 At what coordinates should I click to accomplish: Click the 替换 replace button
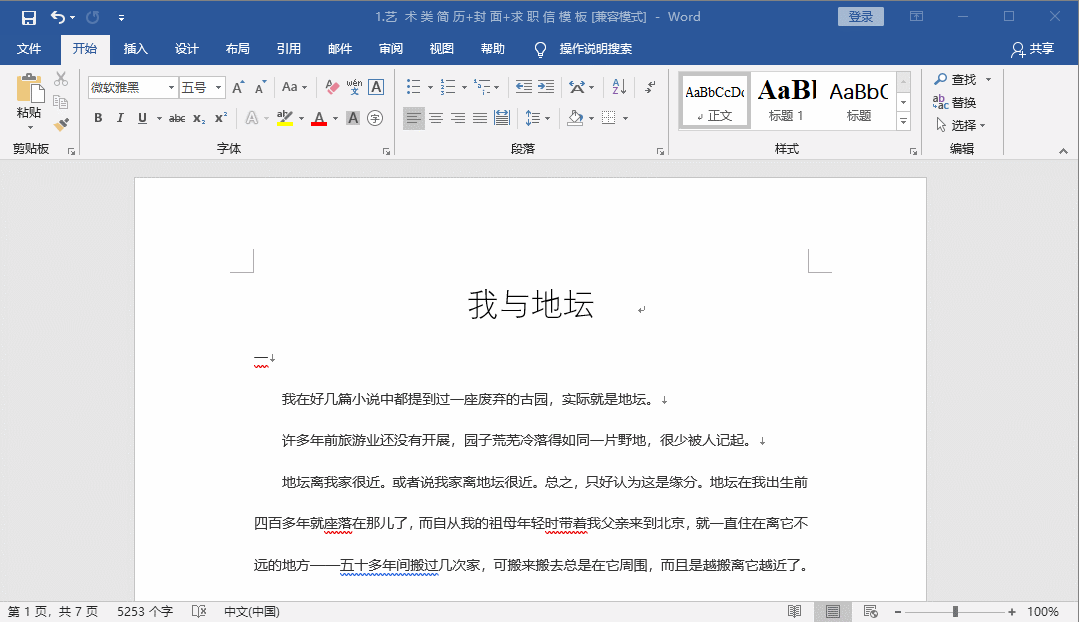[955, 103]
